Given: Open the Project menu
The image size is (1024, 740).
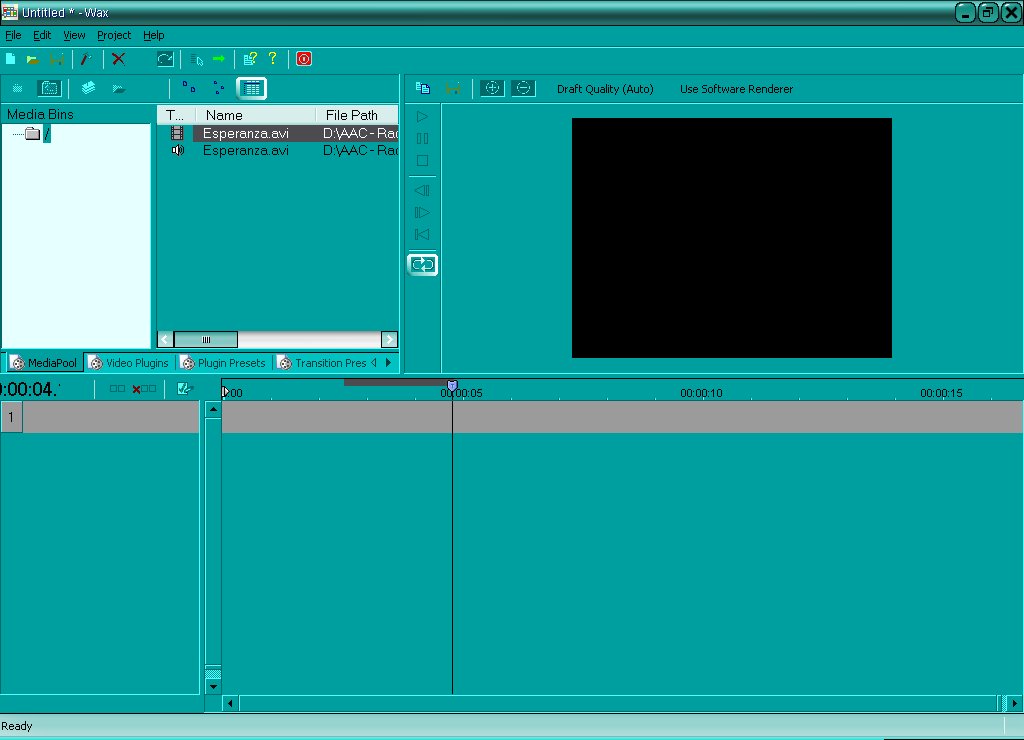Looking at the screenshot, I should [114, 35].
